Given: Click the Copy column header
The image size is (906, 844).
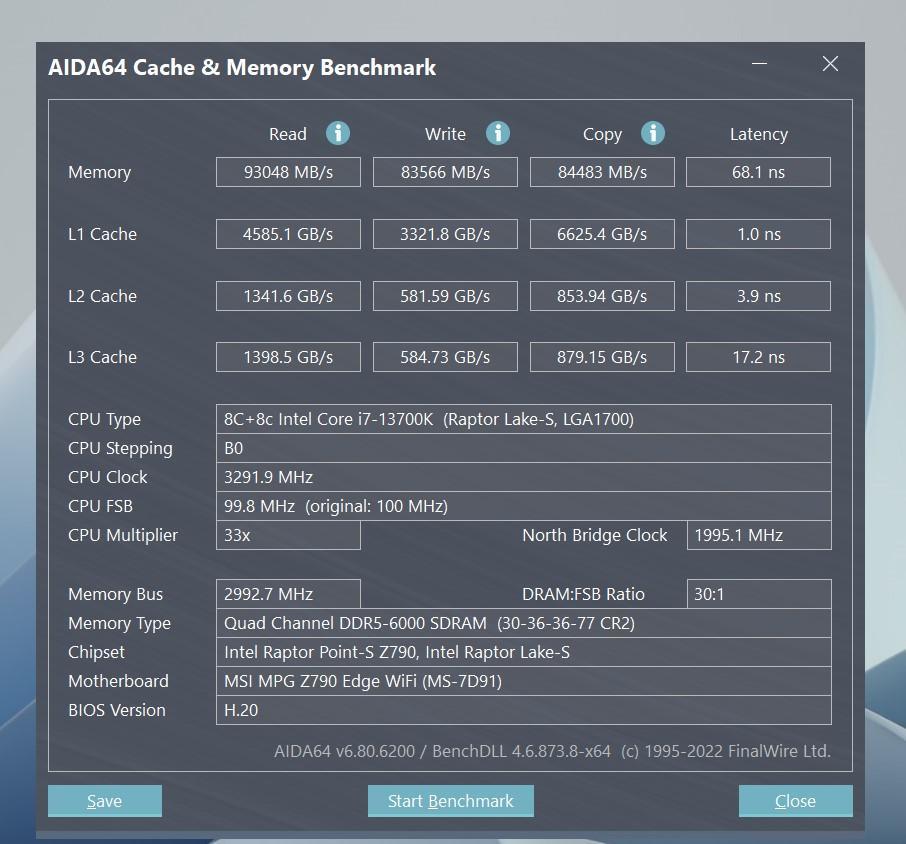Looking at the screenshot, I should pyautogui.click(x=602, y=135).
